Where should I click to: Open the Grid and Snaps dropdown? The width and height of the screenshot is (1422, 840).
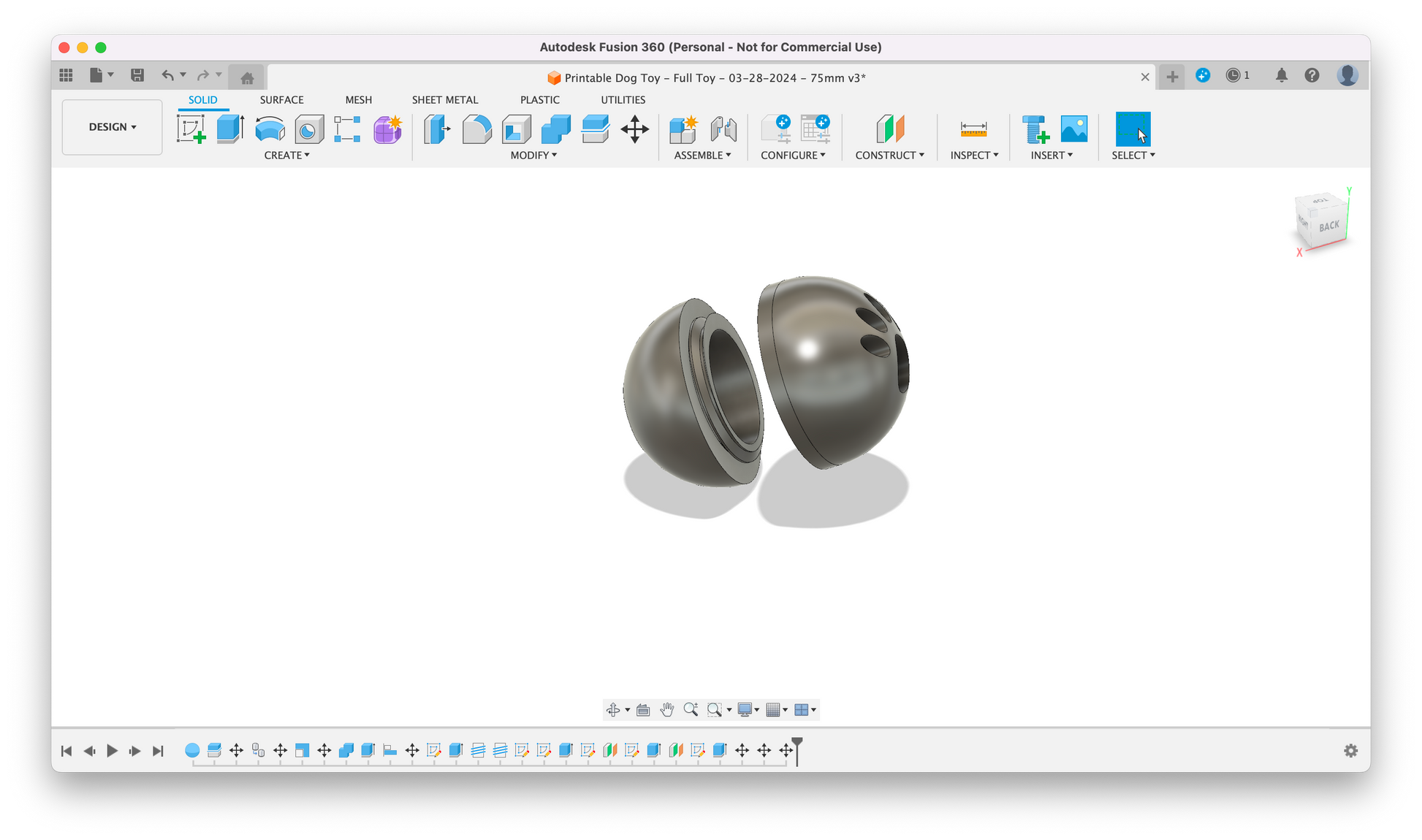coord(776,709)
